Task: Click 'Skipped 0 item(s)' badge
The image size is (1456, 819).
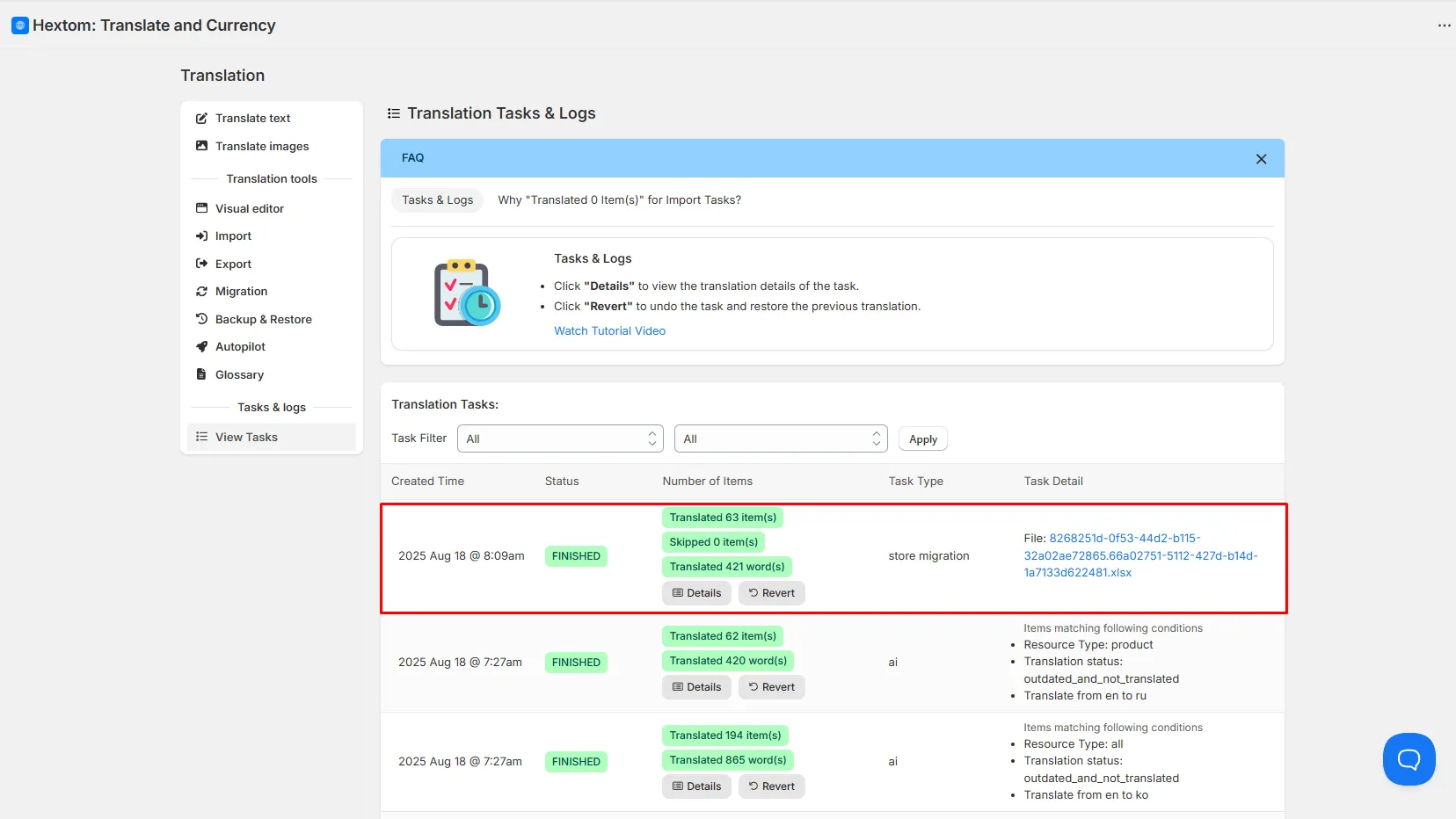Action: point(713,542)
